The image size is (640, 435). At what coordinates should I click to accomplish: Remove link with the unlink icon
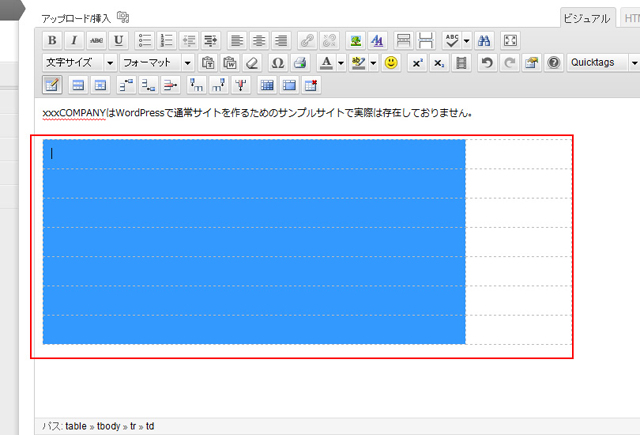click(329, 40)
